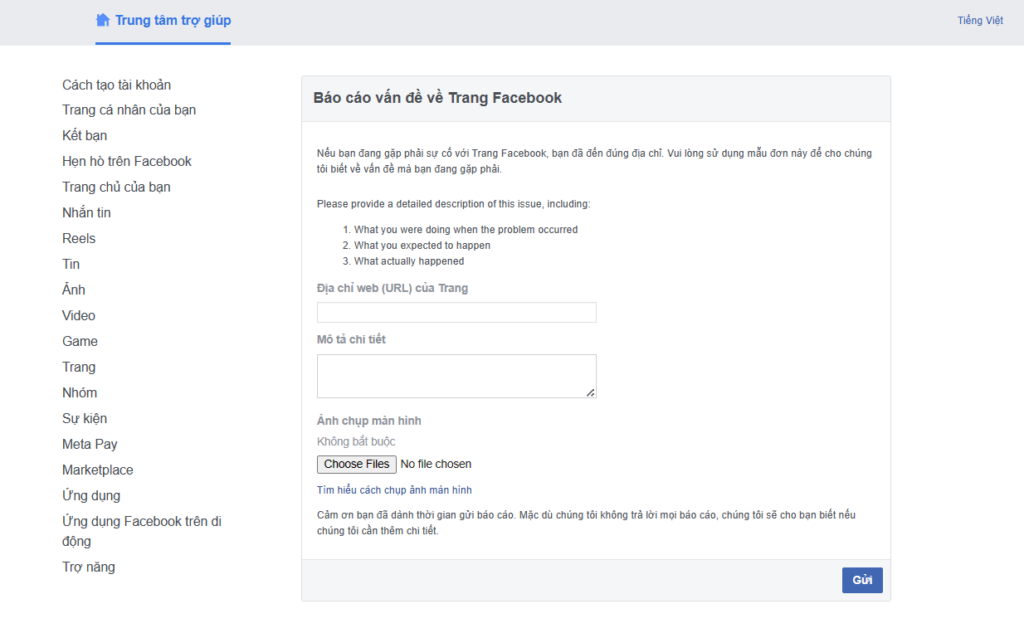
Task: Click the Mô tả chi tiết textarea
Action: (x=456, y=376)
